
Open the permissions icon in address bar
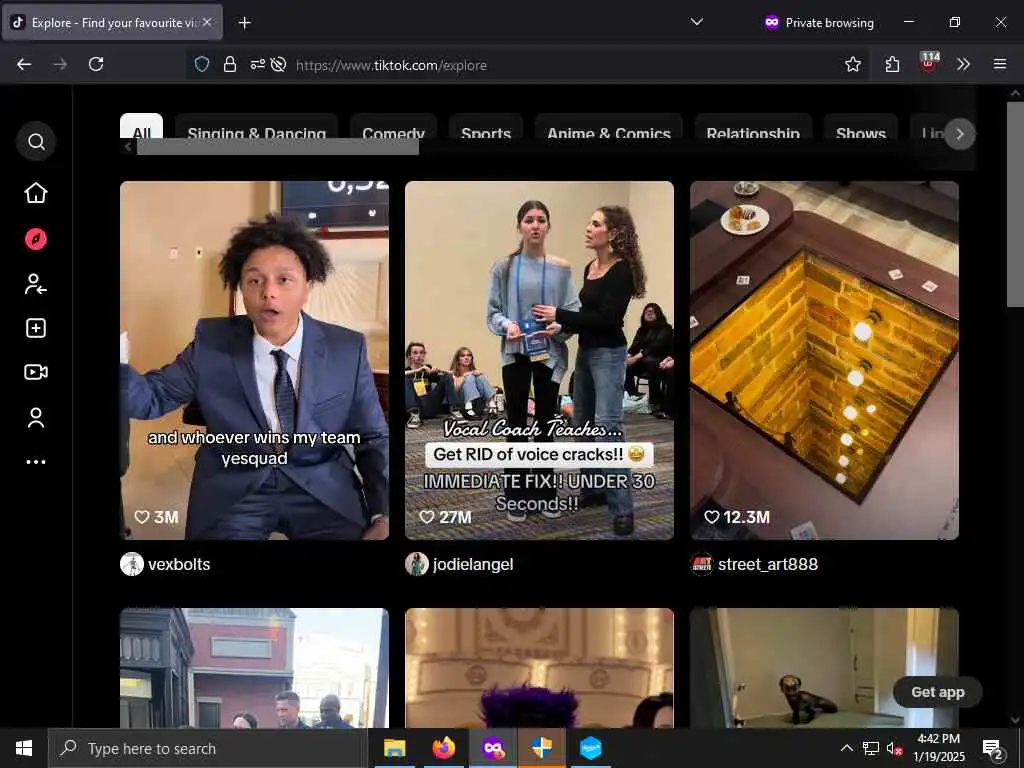point(257,64)
